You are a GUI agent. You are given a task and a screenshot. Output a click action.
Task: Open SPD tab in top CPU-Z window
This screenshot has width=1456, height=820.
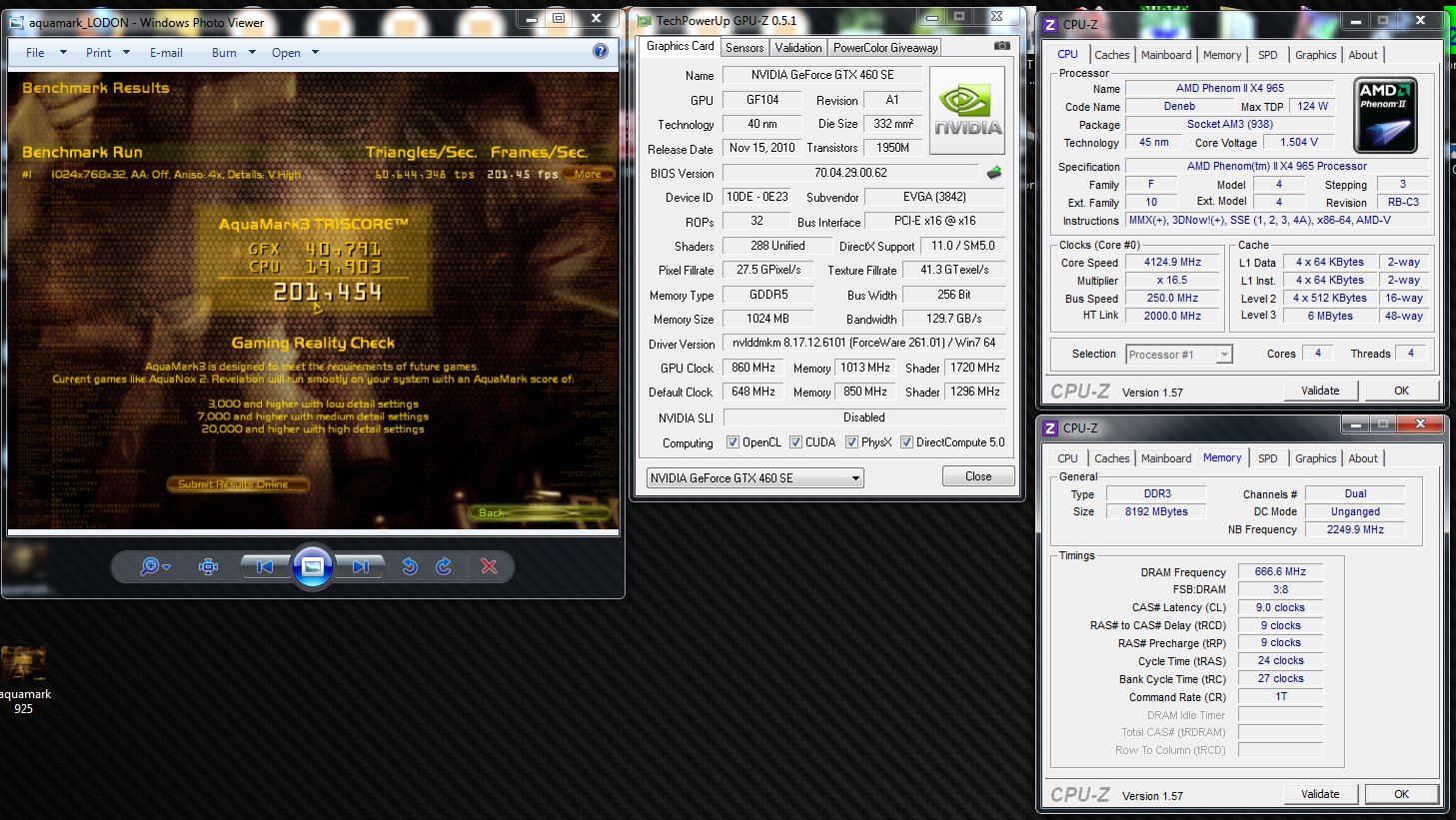tap(1268, 55)
